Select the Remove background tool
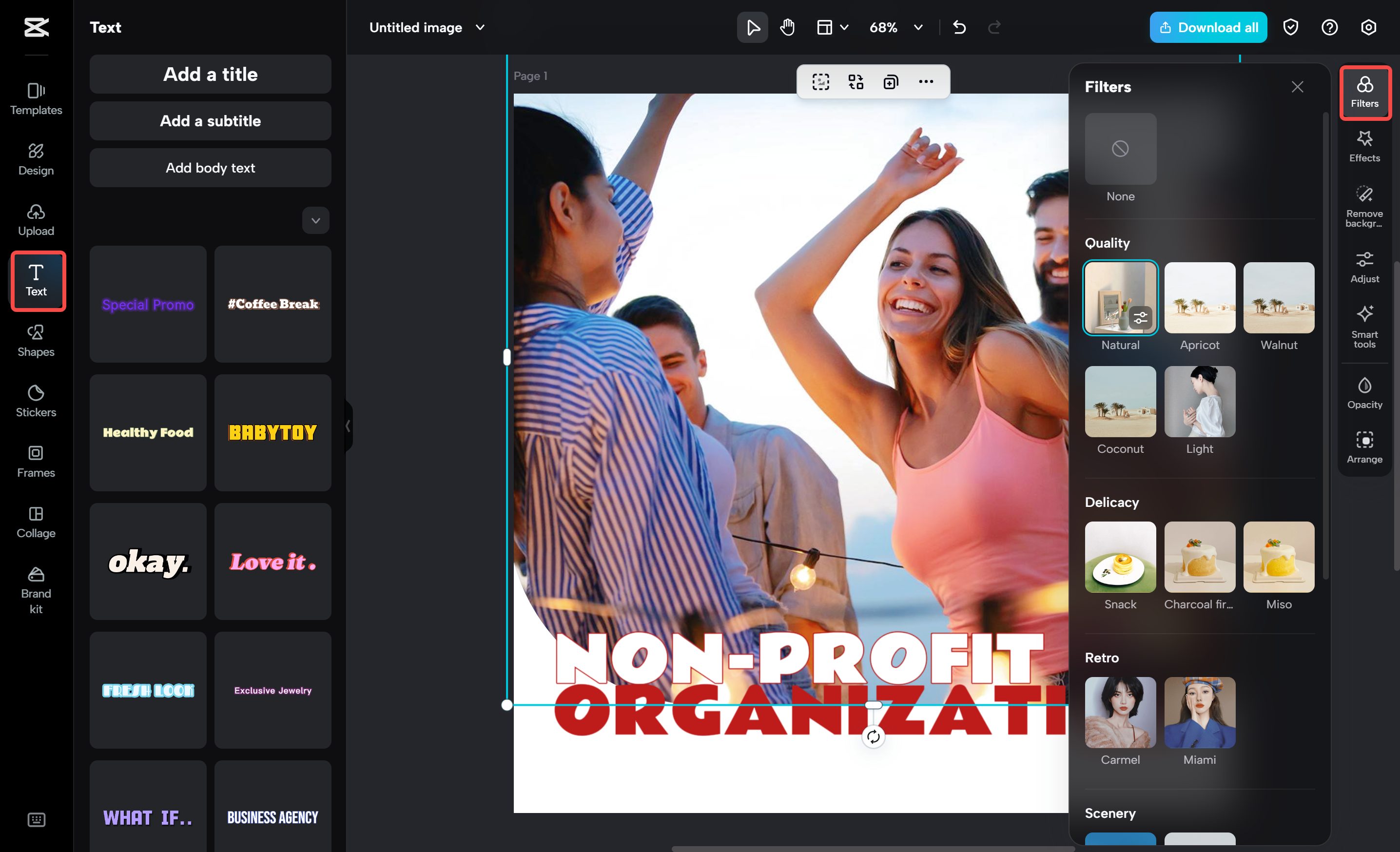This screenshot has width=1400, height=852. [1365, 206]
